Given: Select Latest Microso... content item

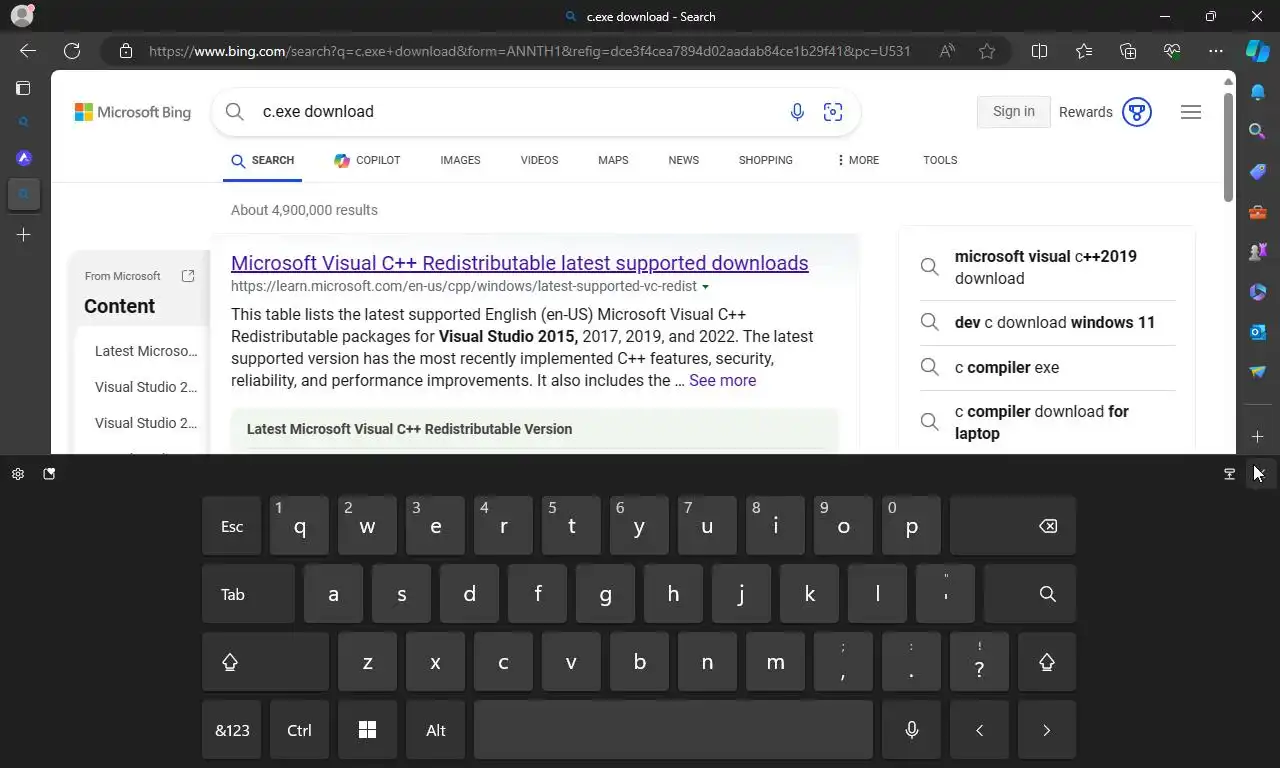Looking at the screenshot, I should click(x=146, y=351).
